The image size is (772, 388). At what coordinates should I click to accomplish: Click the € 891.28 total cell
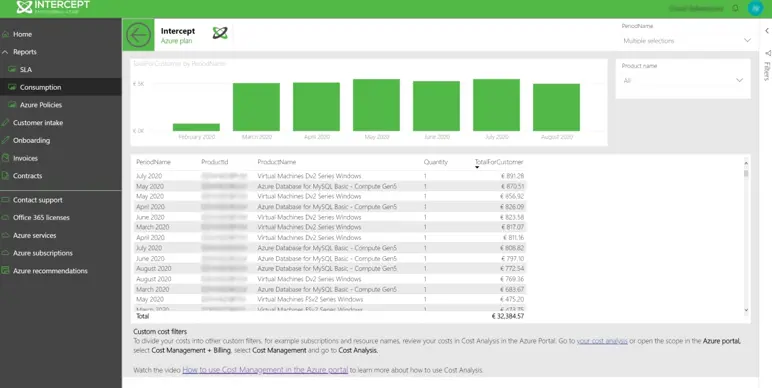pyautogui.click(x=513, y=176)
